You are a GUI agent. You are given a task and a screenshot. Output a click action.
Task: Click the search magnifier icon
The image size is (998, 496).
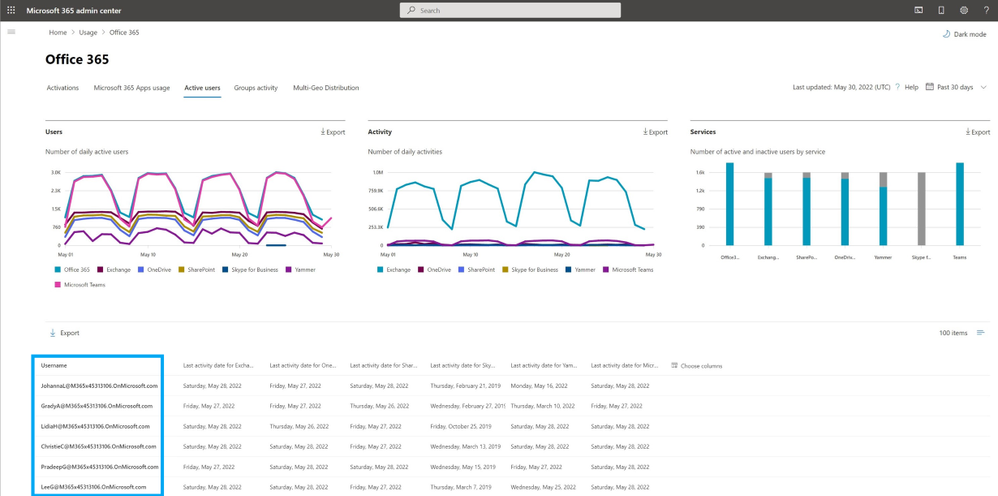[x=411, y=10]
